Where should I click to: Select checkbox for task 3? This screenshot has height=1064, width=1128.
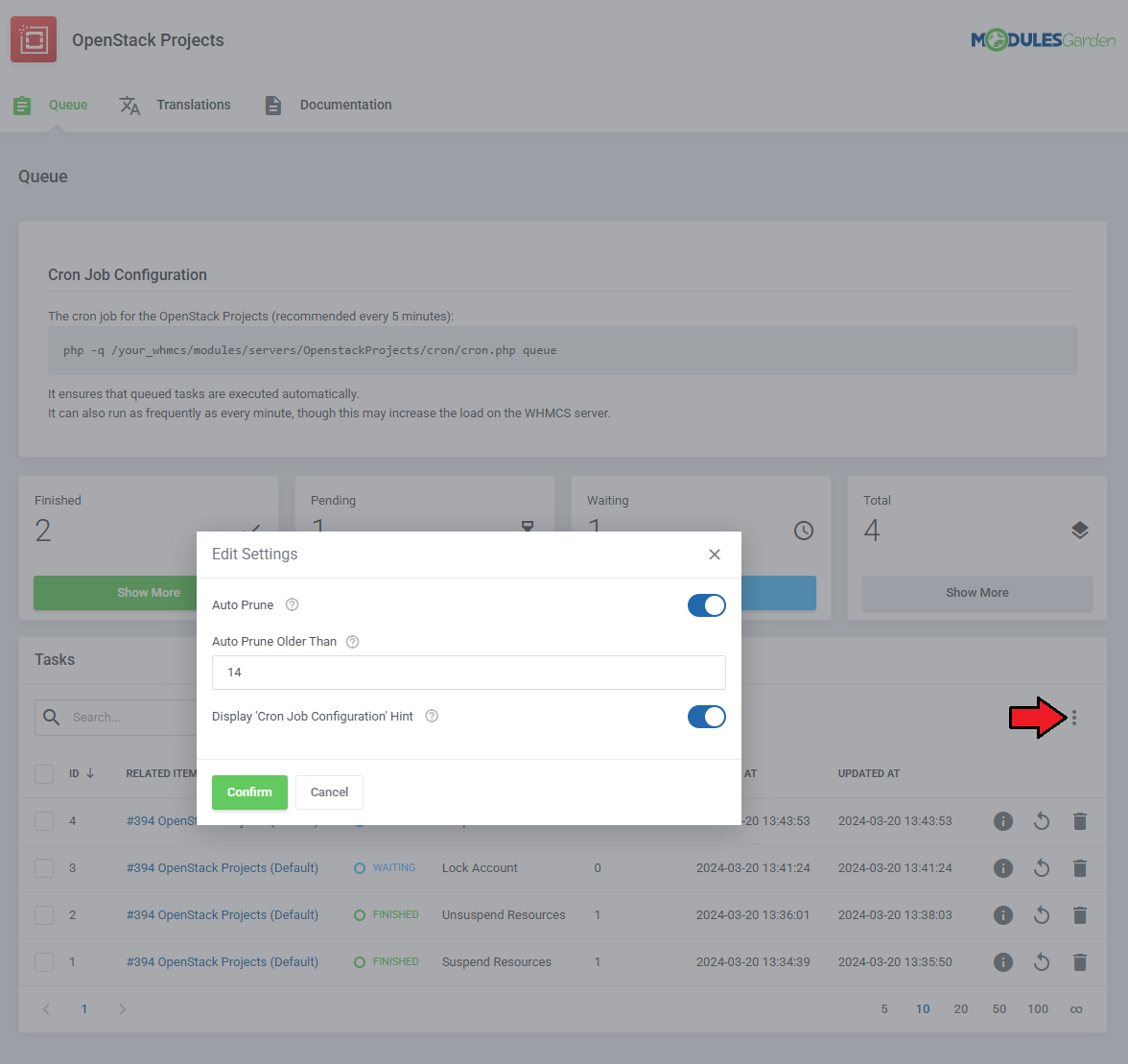pos(44,868)
